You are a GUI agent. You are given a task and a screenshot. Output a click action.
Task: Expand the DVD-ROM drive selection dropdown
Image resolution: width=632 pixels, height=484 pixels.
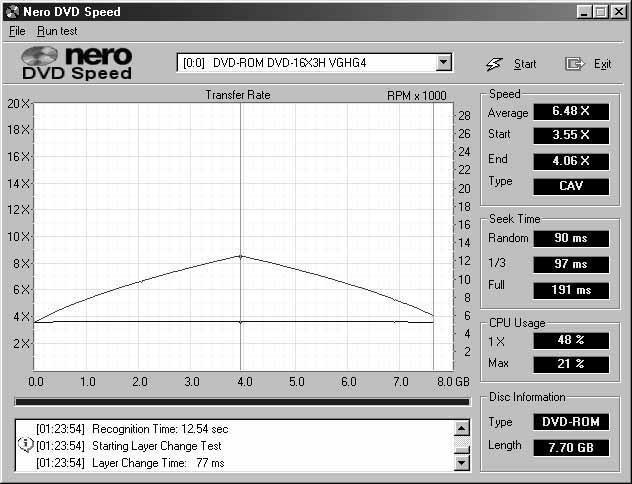click(x=444, y=63)
